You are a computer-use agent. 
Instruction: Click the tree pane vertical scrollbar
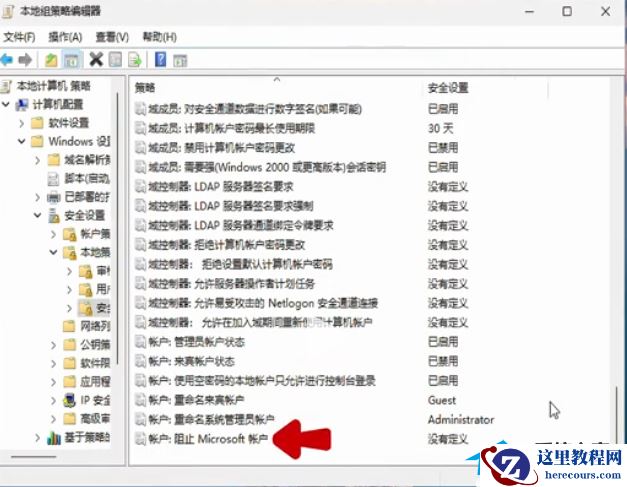(118, 228)
